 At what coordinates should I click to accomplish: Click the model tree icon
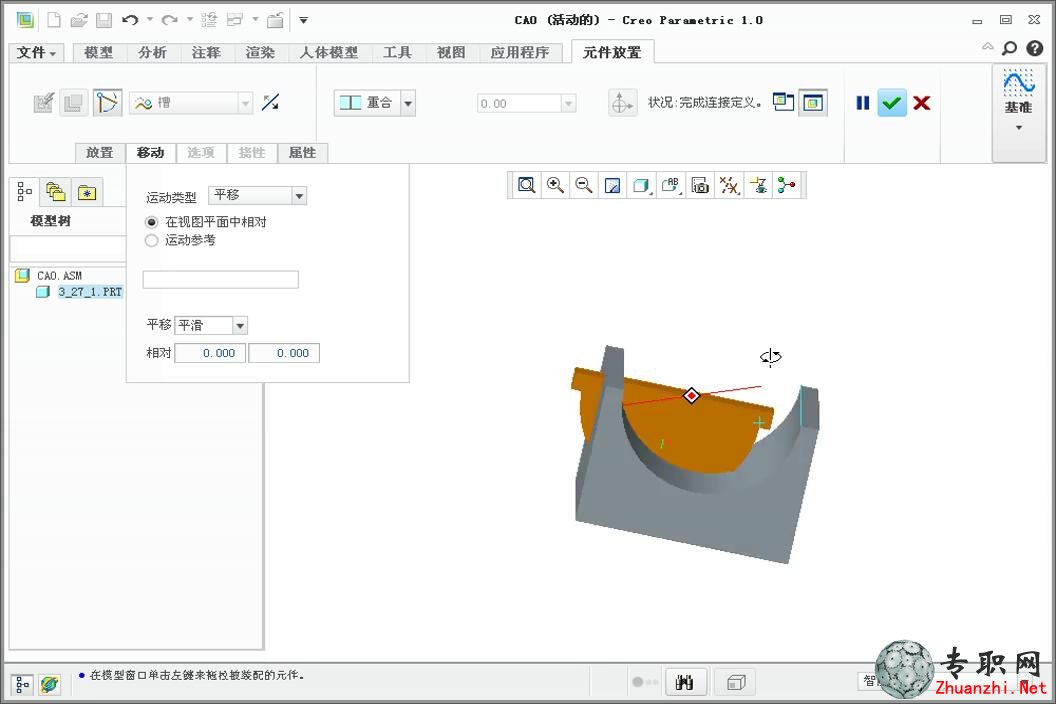pyautogui.click(x=24, y=192)
